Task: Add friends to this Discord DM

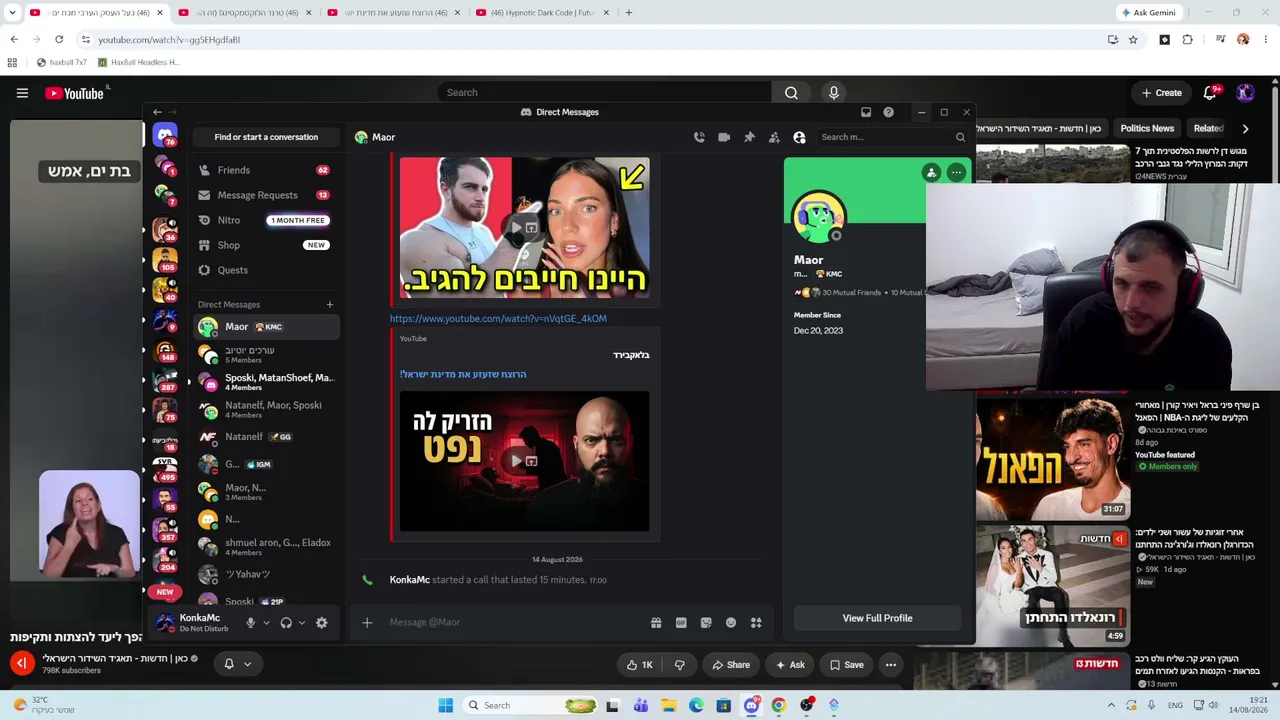Action: pos(774,137)
